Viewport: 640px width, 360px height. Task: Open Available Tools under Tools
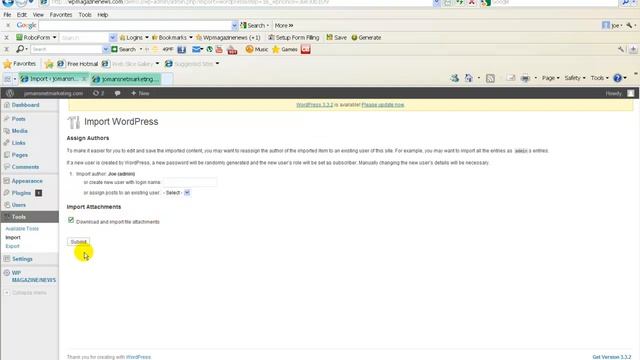point(22,229)
